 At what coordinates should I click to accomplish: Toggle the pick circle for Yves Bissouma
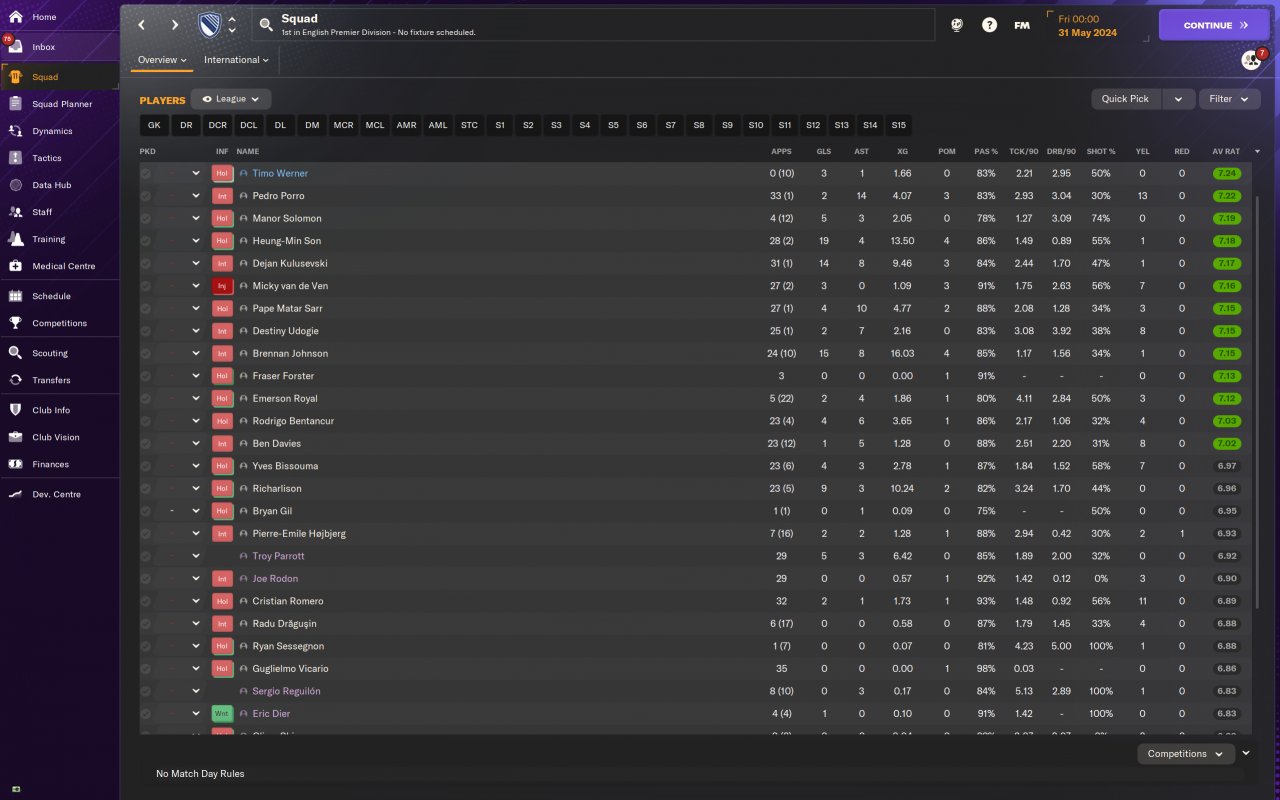pos(146,466)
